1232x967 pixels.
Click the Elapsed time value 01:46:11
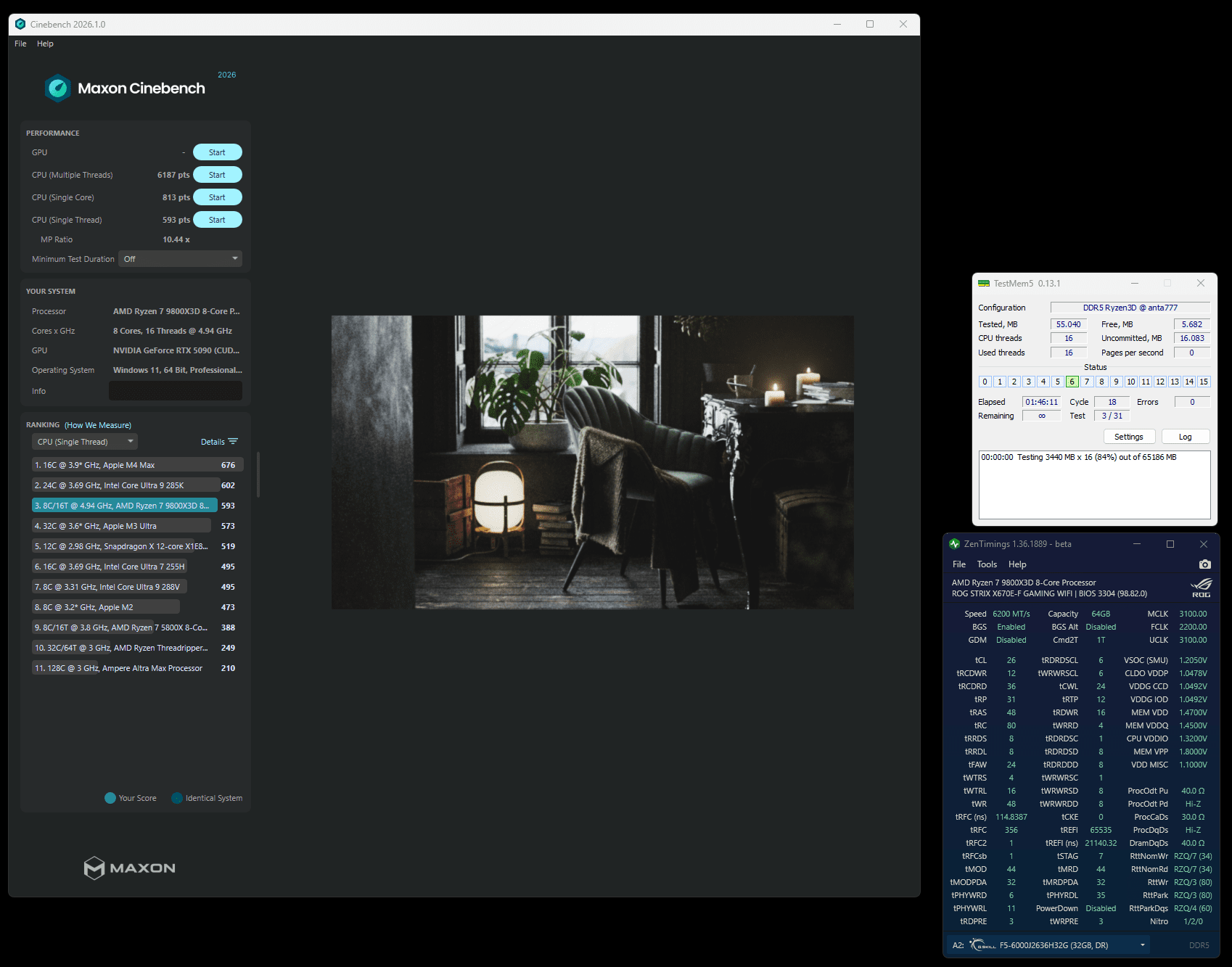point(1041,402)
